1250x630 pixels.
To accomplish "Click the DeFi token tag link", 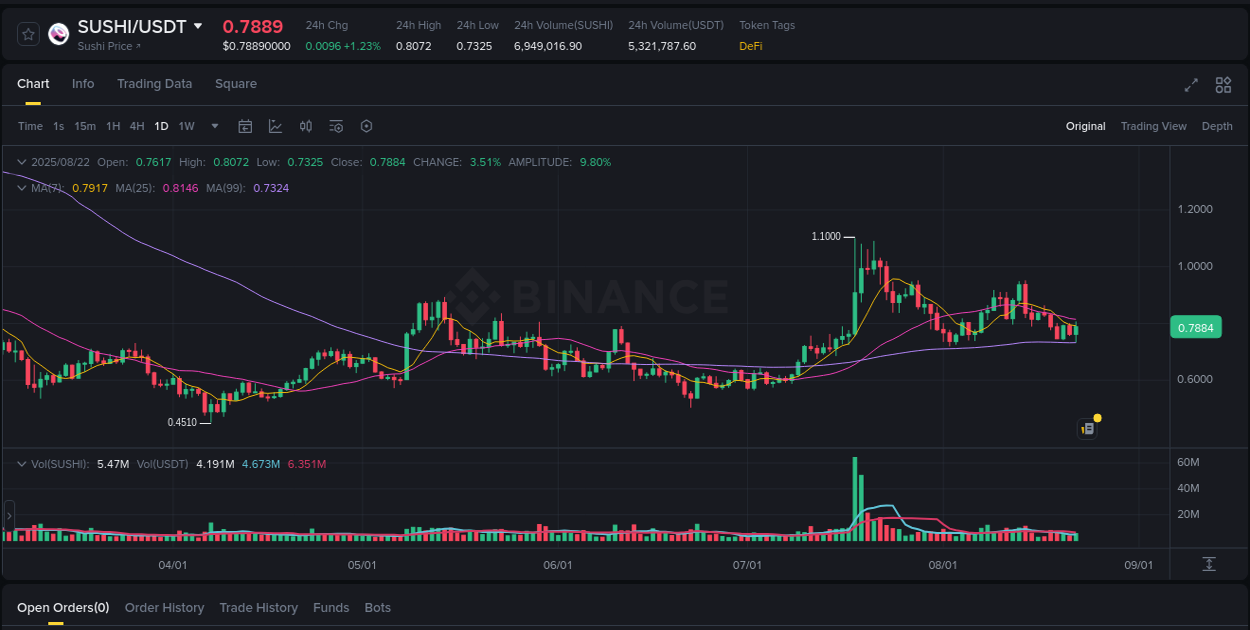I will click(x=750, y=45).
